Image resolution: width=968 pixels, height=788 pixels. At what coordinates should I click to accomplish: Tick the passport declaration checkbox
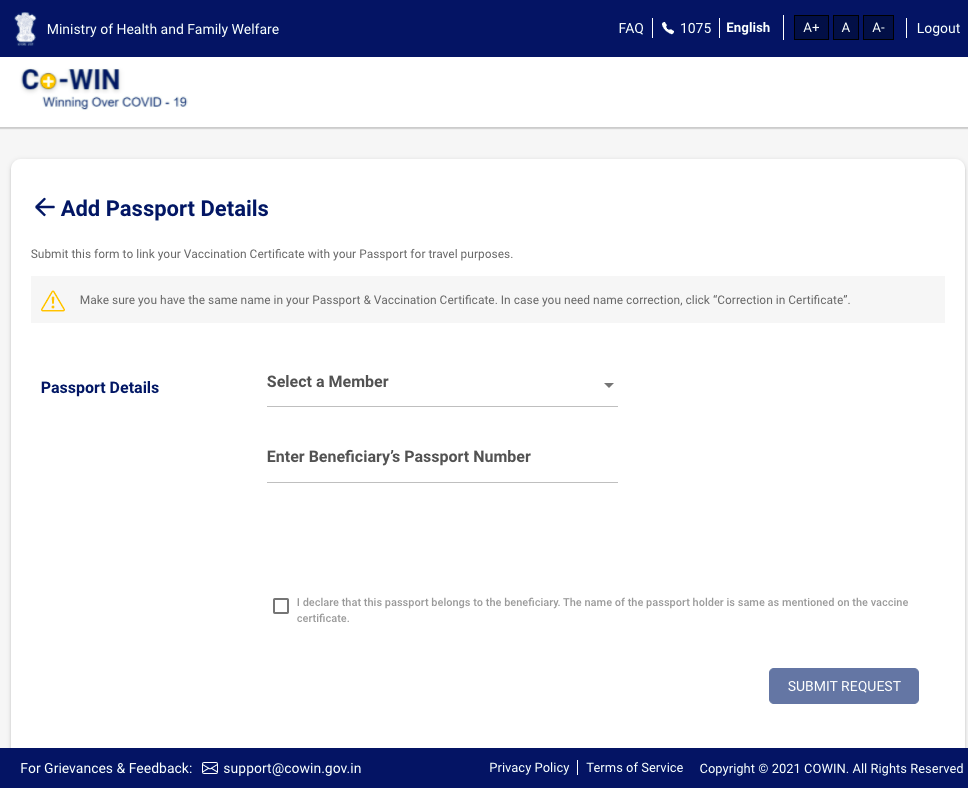[281, 606]
